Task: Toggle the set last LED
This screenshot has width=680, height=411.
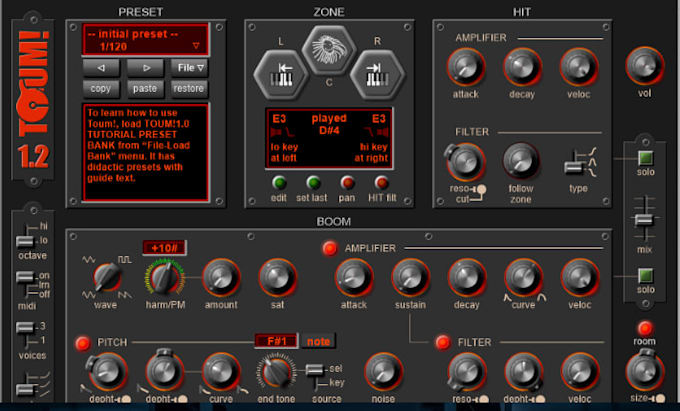Action: (313, 183)
